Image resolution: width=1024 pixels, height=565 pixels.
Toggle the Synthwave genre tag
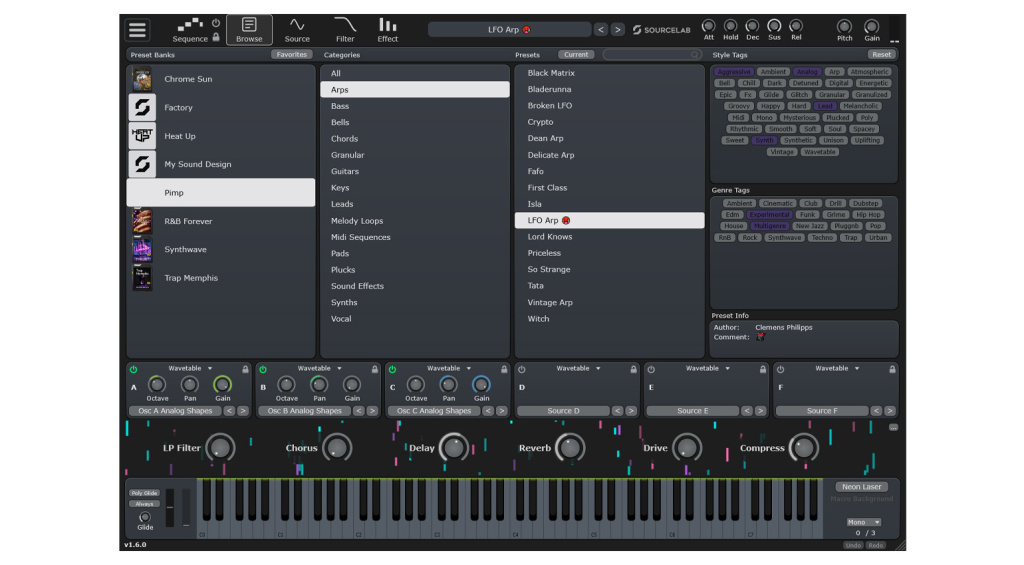pyautogui.click(x=784, y=238)
